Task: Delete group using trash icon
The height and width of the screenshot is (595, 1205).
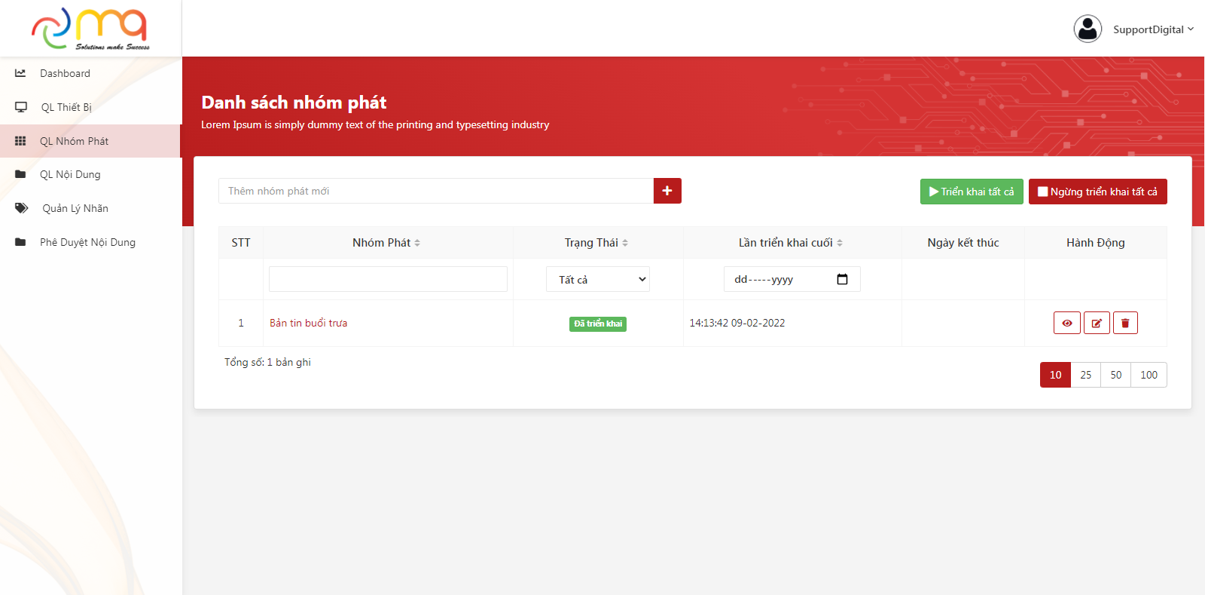Action: click(x=1125, y=323)
